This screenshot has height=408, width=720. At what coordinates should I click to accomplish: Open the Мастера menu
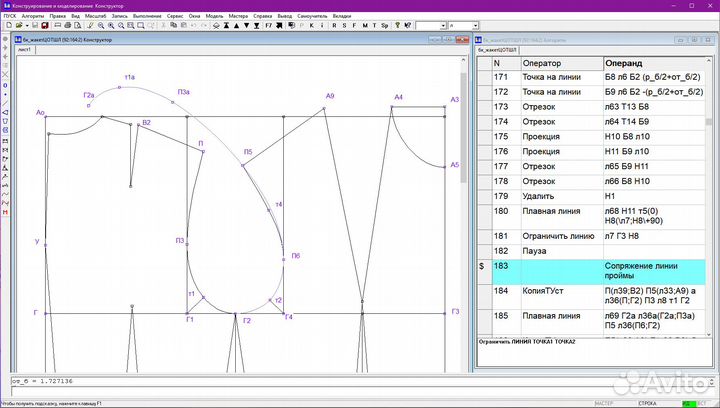click(238, 15)
